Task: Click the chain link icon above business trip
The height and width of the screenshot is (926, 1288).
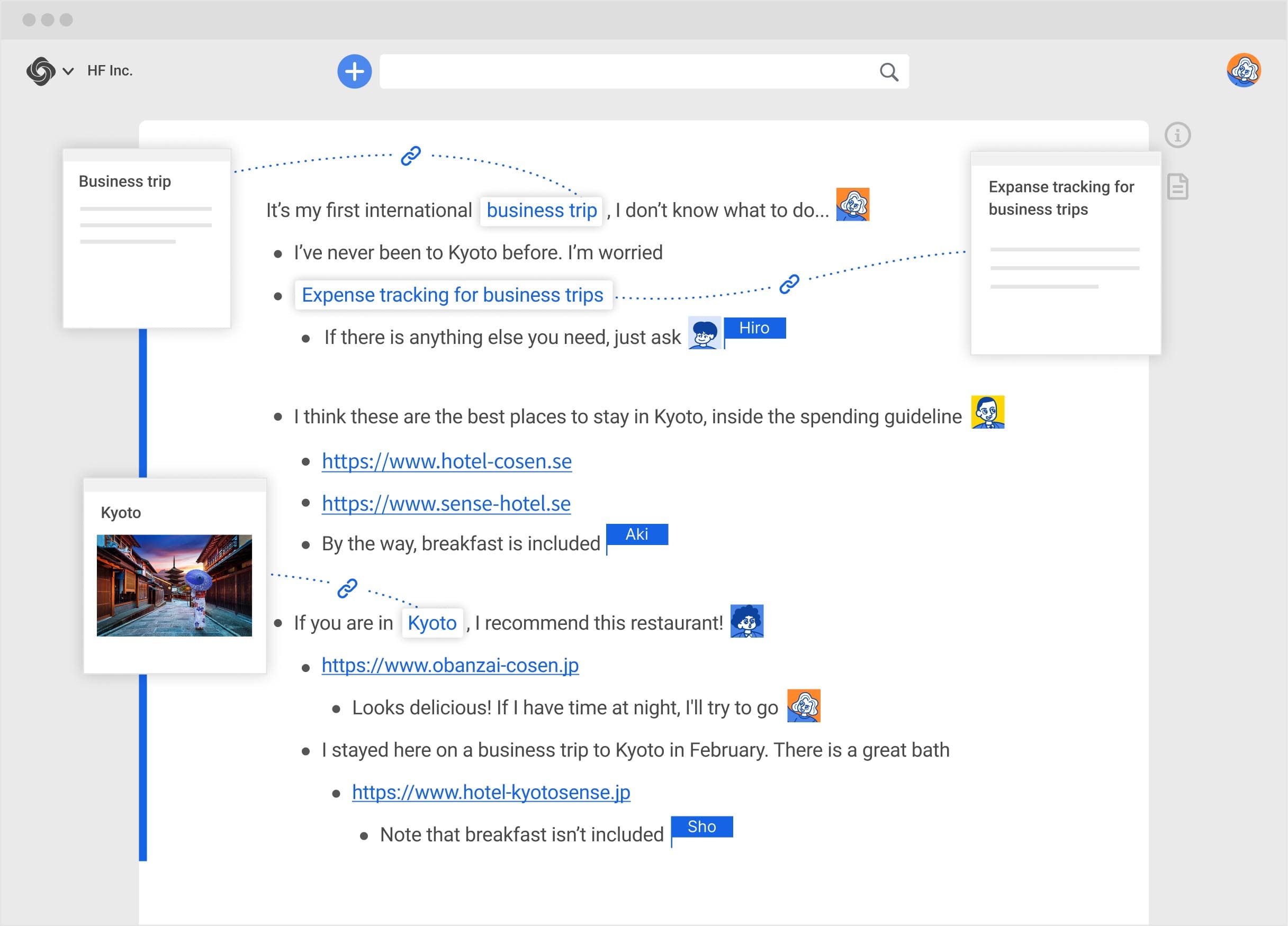Action: [x=411, y=156]
